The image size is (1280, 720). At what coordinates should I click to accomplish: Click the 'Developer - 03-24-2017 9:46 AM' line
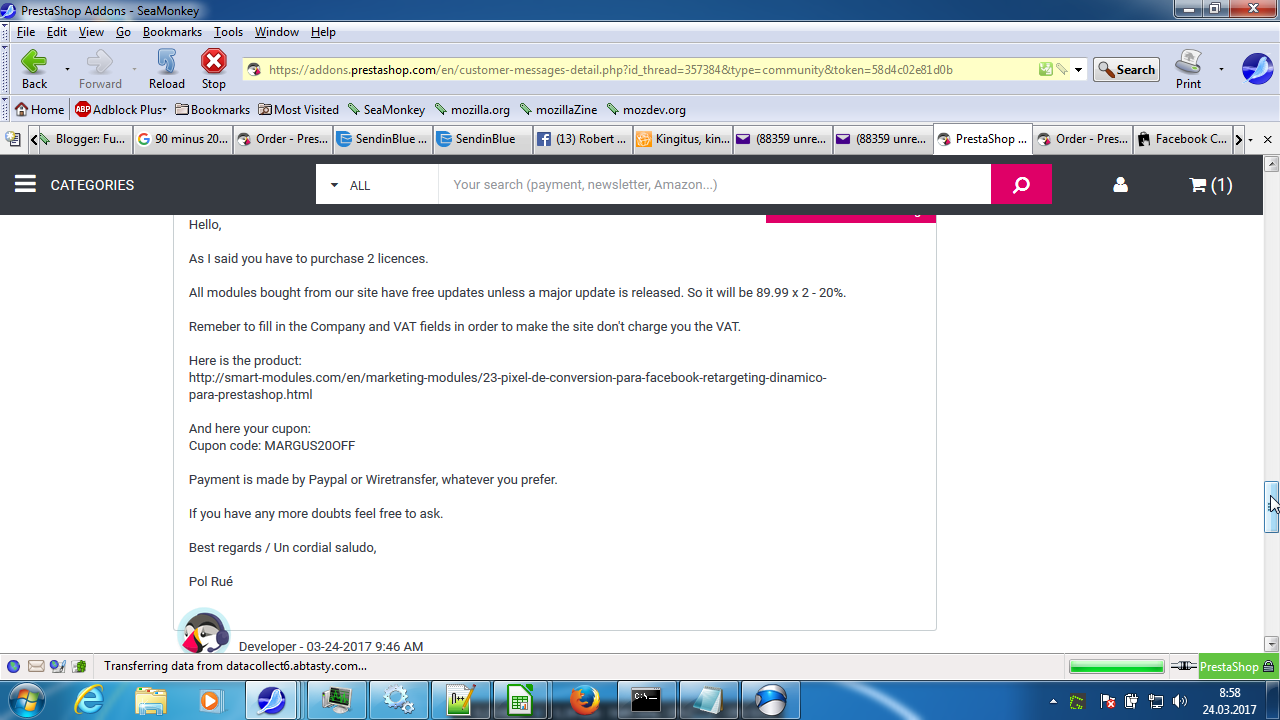tap(331, 647)
